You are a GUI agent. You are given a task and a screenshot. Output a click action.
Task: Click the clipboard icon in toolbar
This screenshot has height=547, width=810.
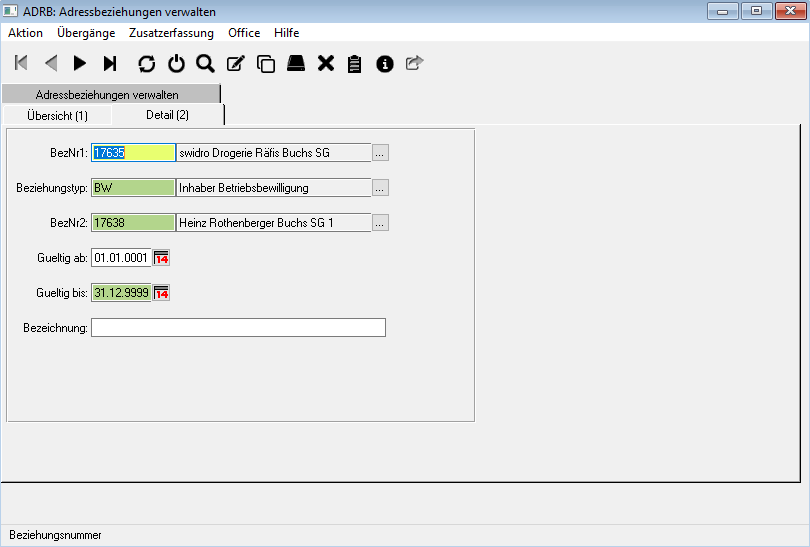point(354,64)
